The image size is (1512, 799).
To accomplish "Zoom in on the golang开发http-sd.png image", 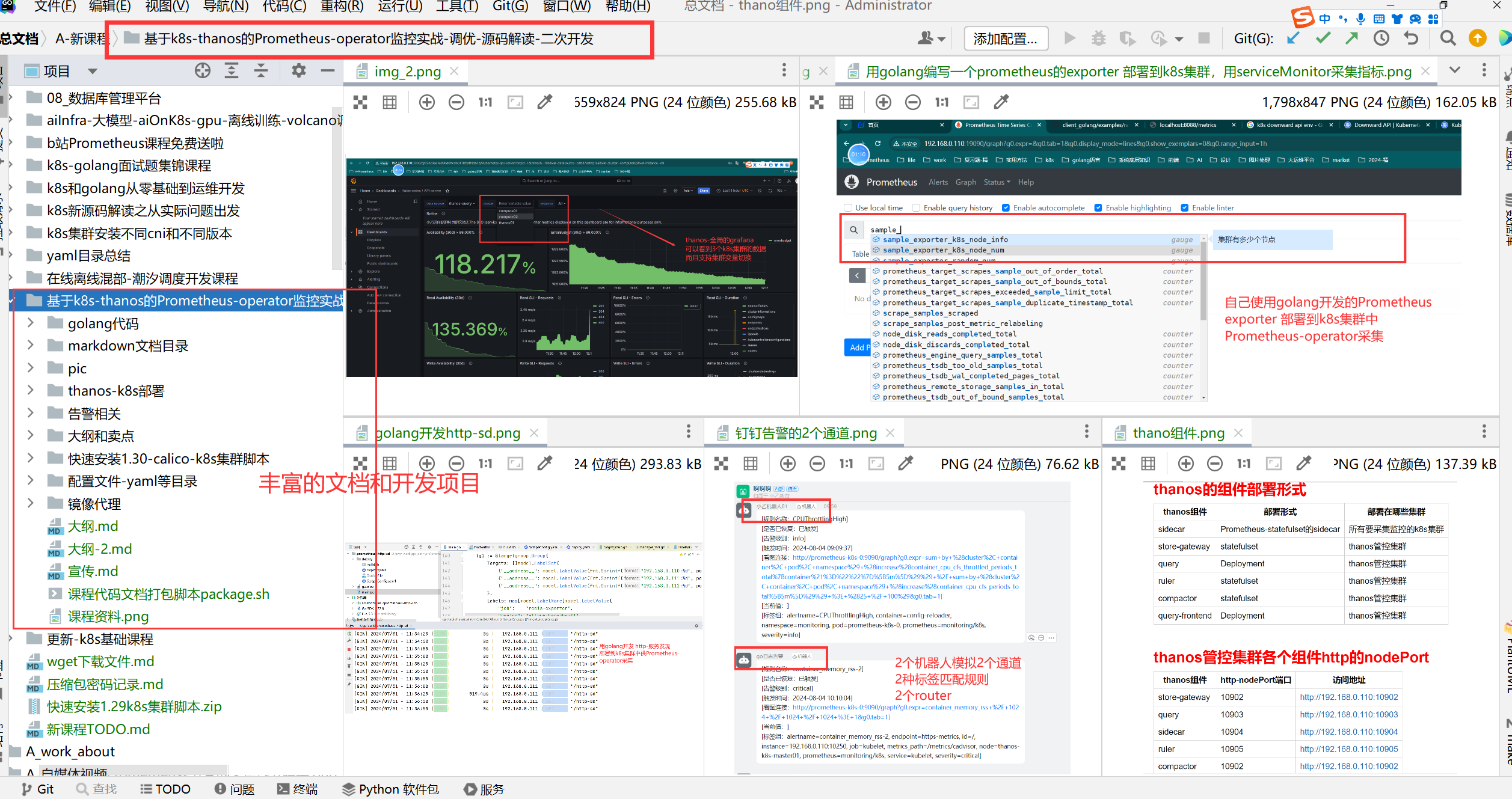I will (427, 464).
